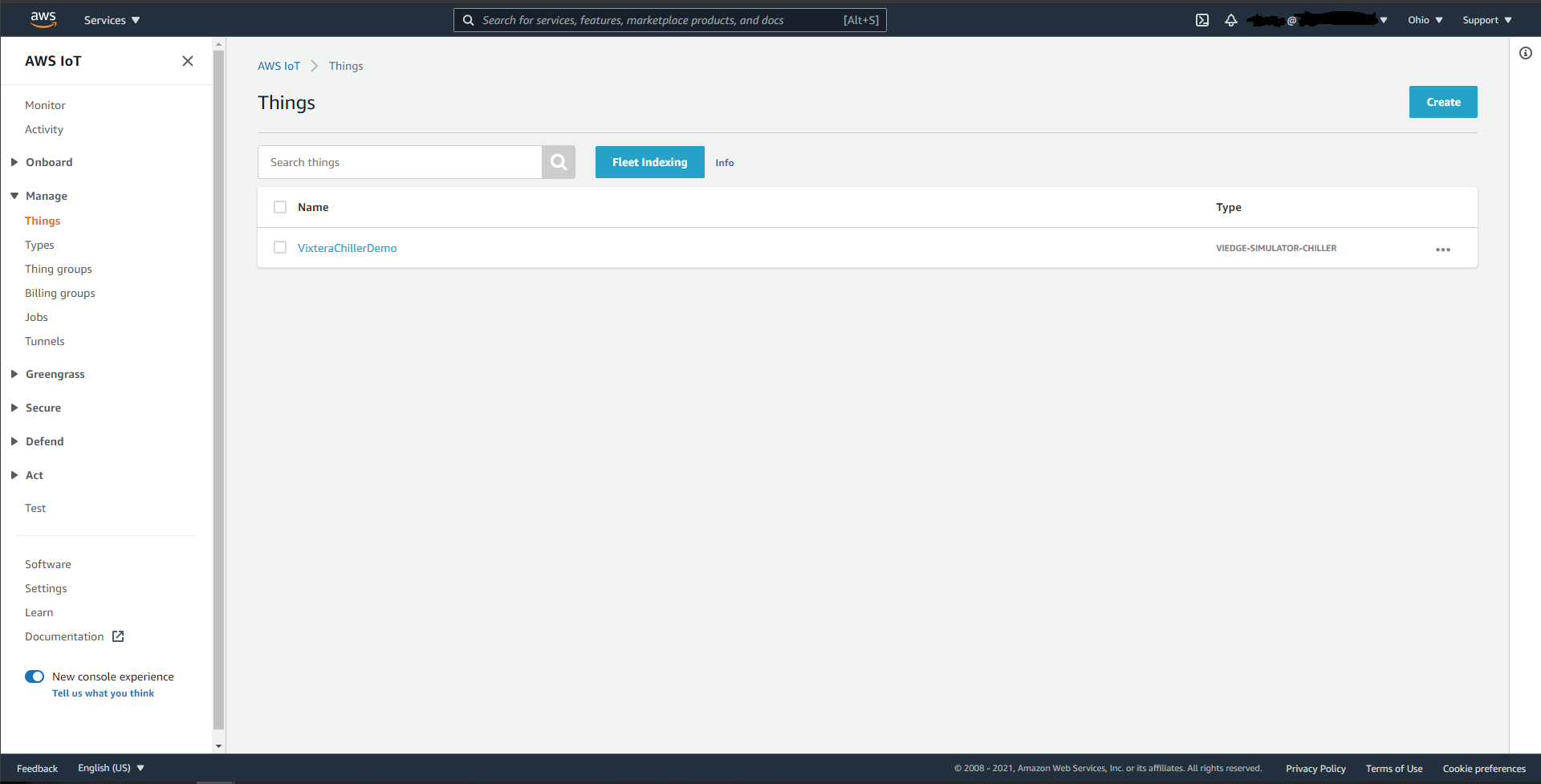Open Billing groups in sidebar

pyautogui.click(x=60, y=293)
